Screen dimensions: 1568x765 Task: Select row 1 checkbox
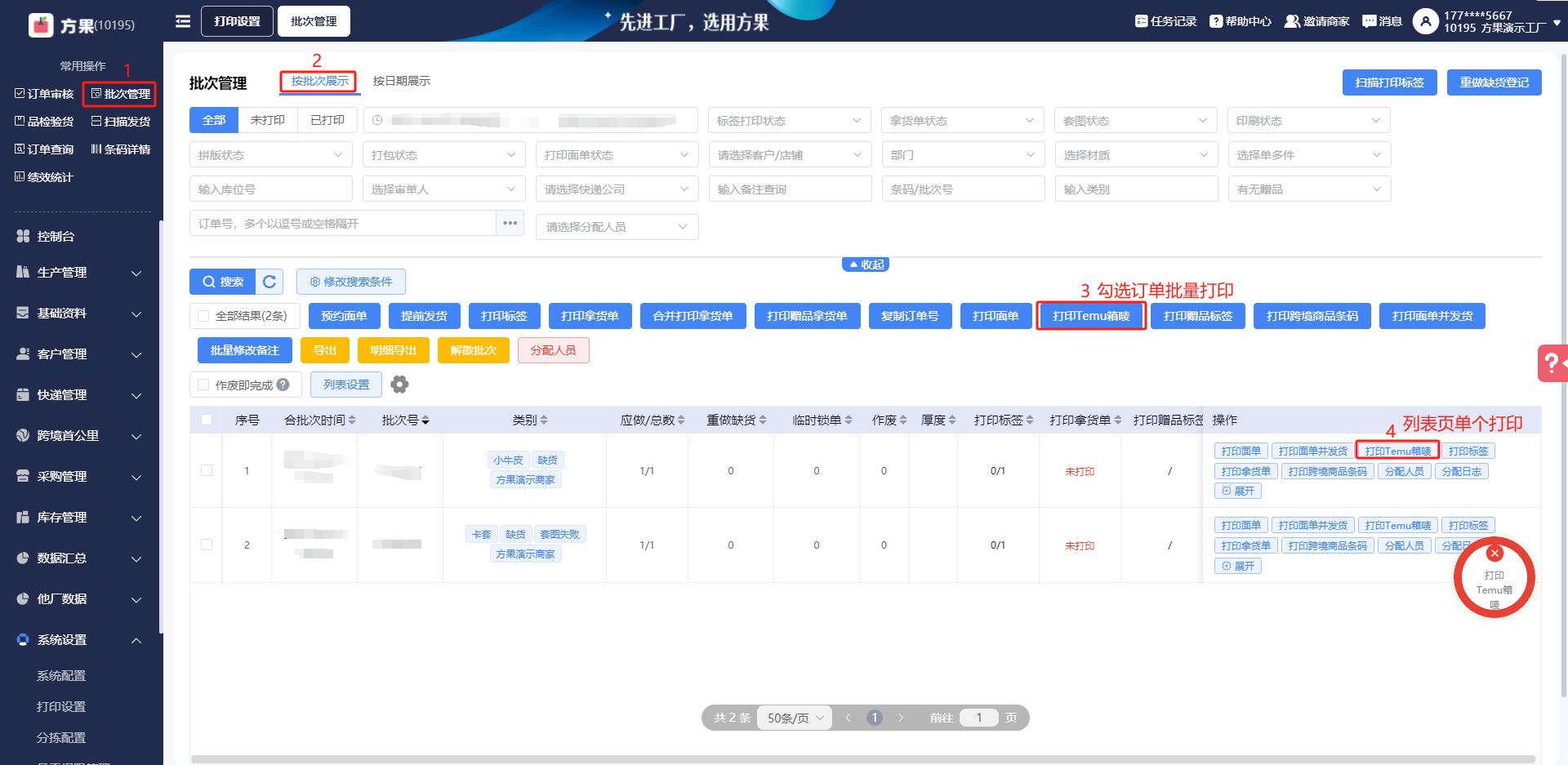(x=207, y=470)
